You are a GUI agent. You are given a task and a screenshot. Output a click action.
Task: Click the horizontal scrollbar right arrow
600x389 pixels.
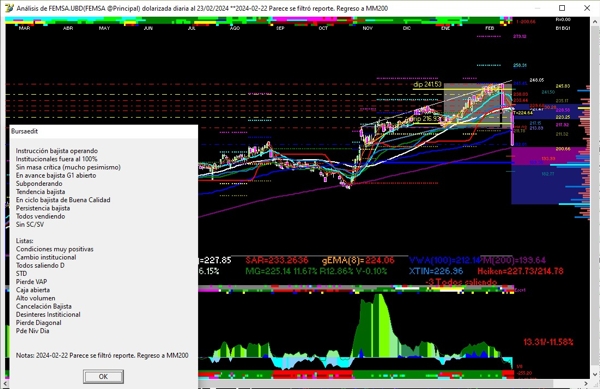coord(586,383)
